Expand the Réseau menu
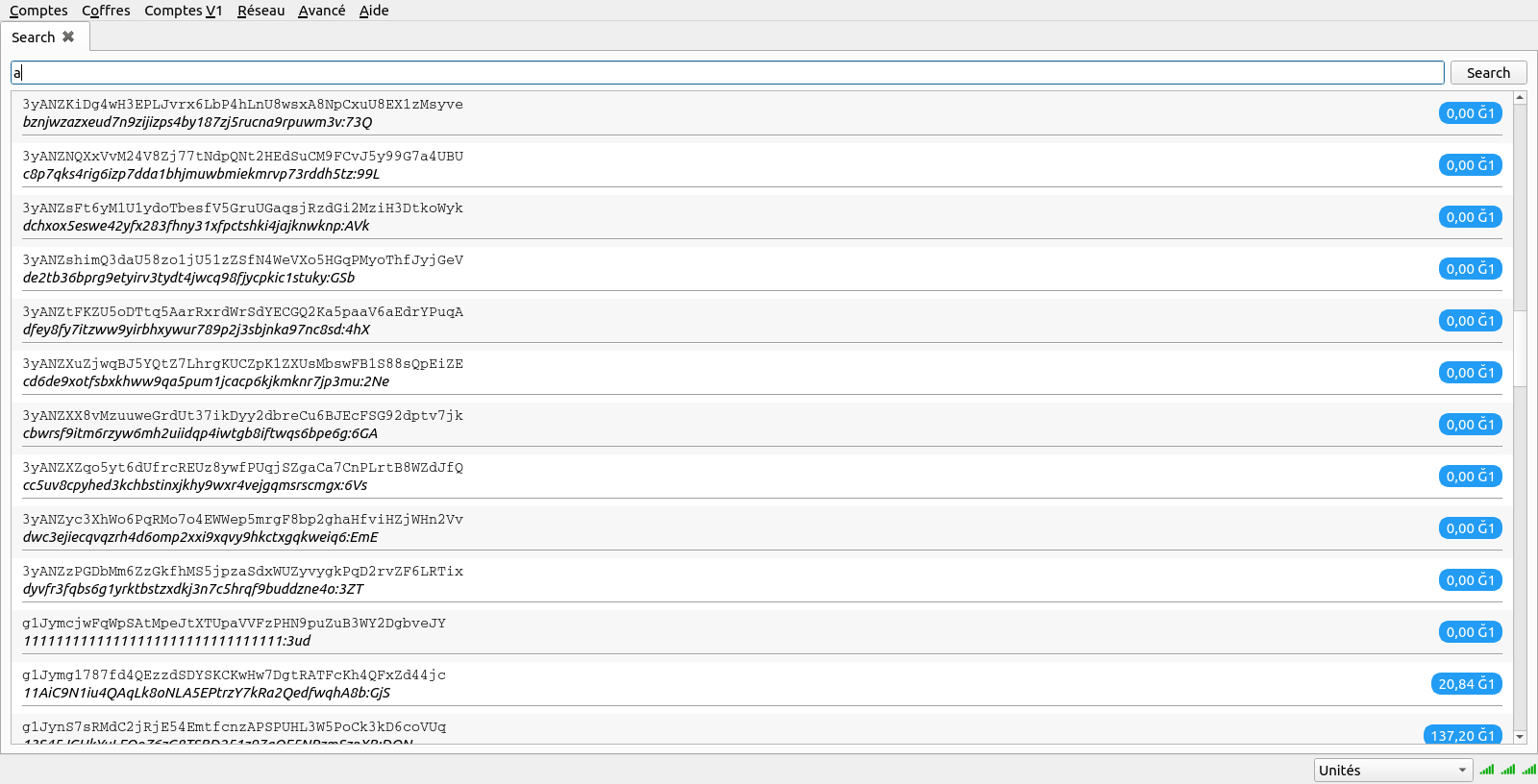Screen dimensions: 1538x784 coord(260,11)
